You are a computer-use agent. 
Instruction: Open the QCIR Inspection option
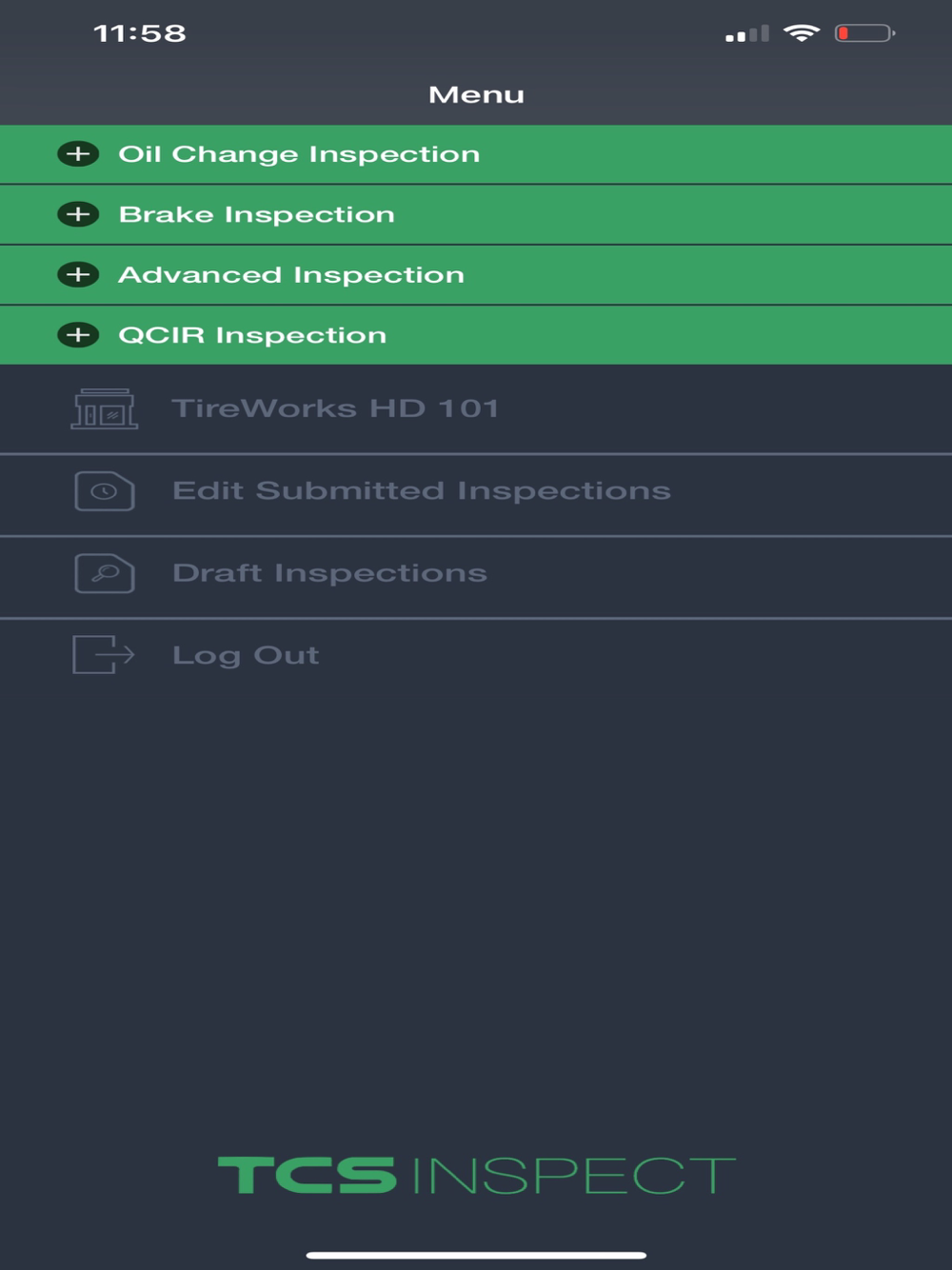click(x=252, y=335)
